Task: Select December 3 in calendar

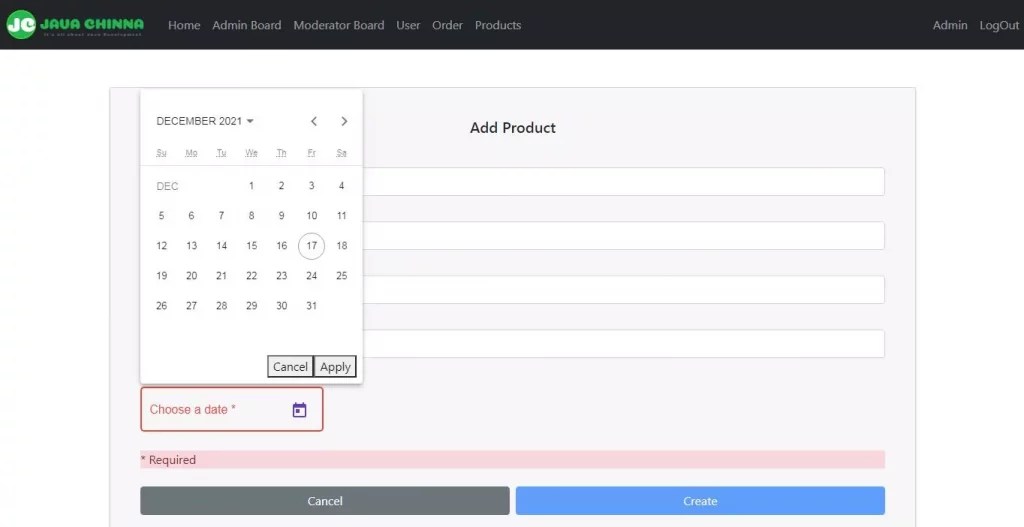Action: click(x=312, y=185)
